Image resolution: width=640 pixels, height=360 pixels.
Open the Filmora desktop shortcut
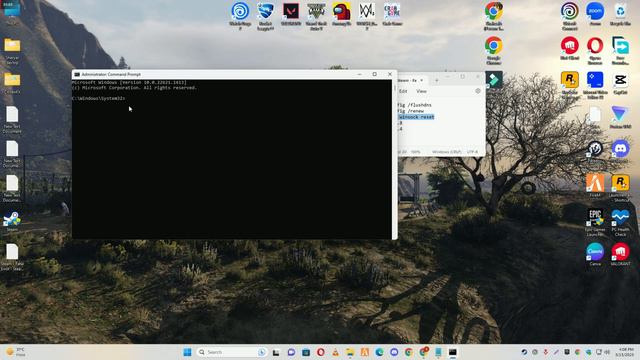tap(494, 79)
